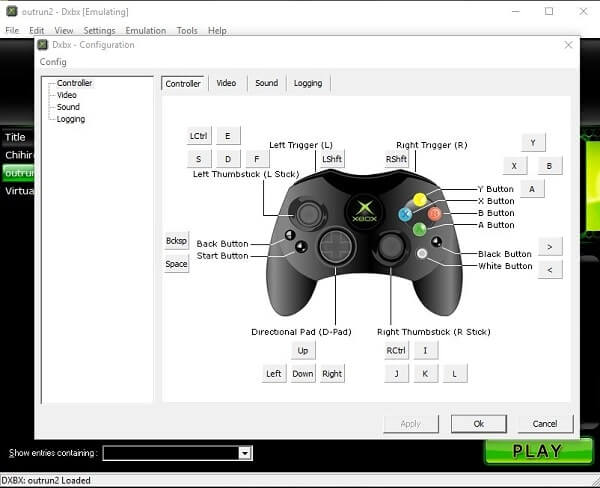
Task: Click the yellow Y button on controller image
Action: click(420, 199)
